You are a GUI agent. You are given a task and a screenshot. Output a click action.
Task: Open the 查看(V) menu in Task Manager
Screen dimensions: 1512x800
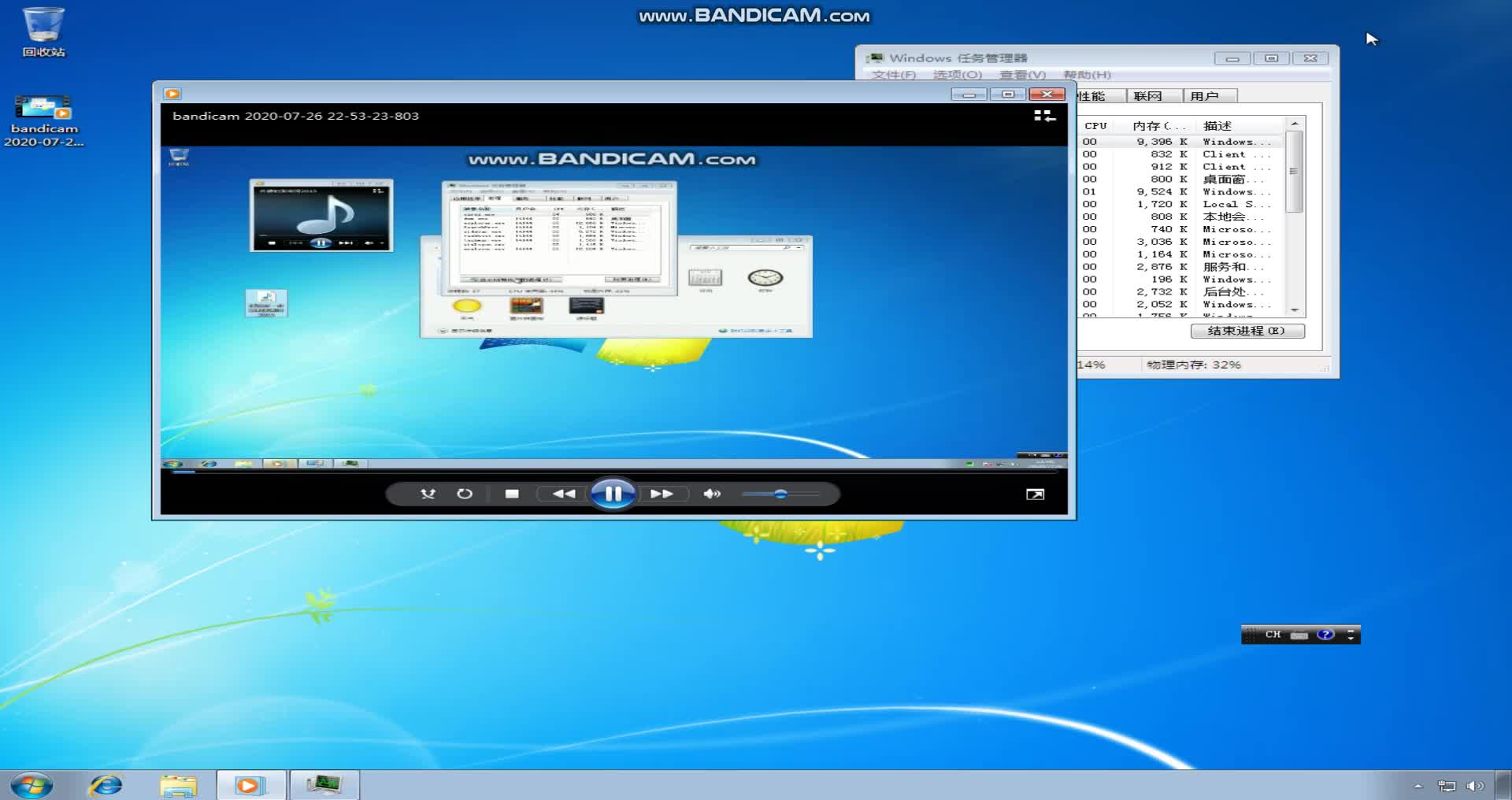1022,75
